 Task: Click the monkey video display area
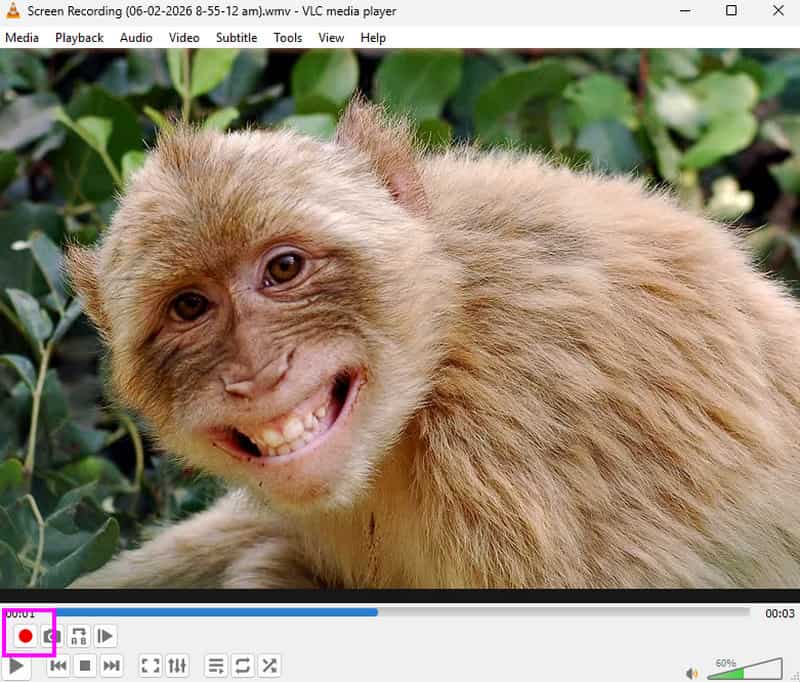(x=400, y=319)
